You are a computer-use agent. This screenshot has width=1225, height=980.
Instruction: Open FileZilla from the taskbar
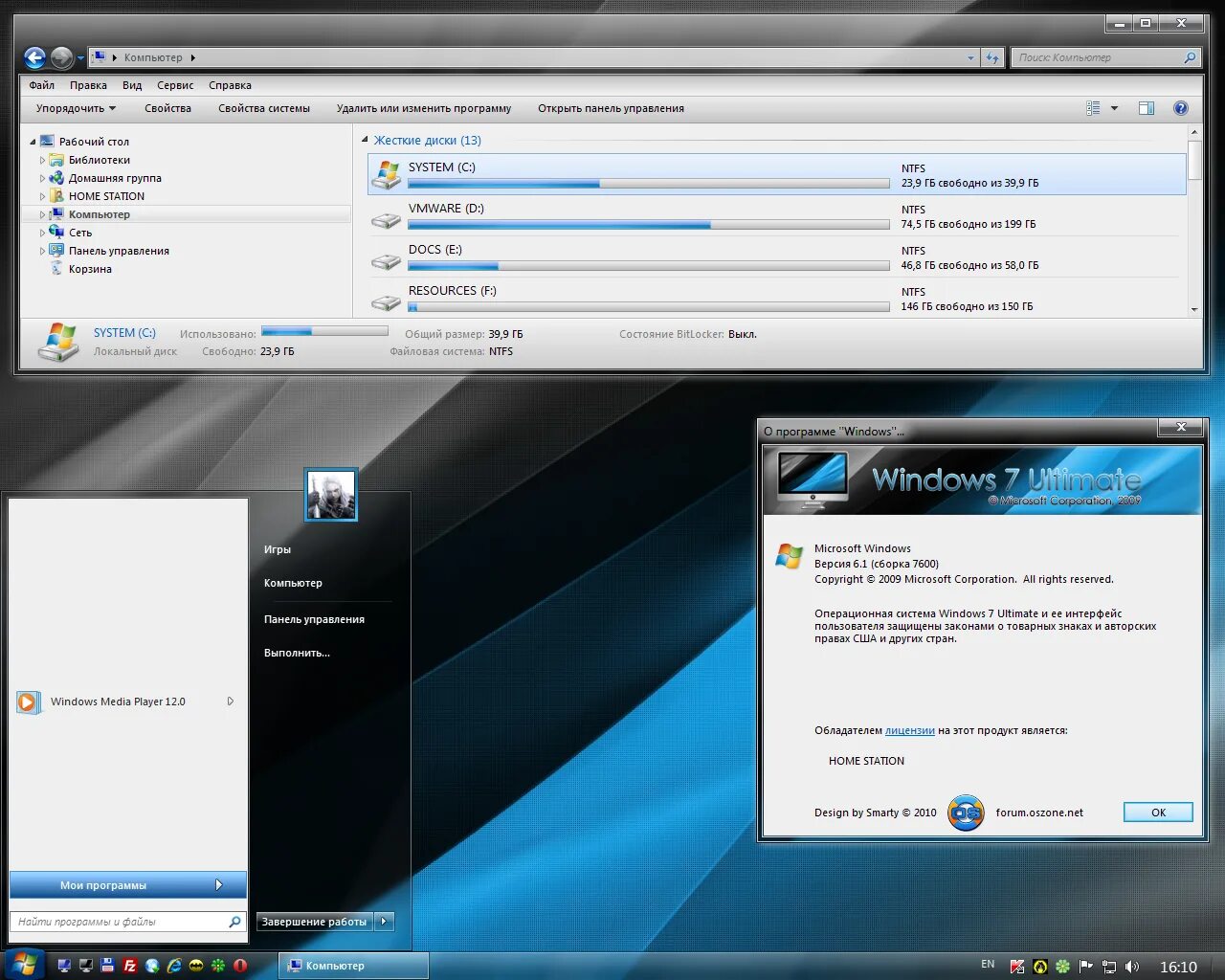(130, 966)
